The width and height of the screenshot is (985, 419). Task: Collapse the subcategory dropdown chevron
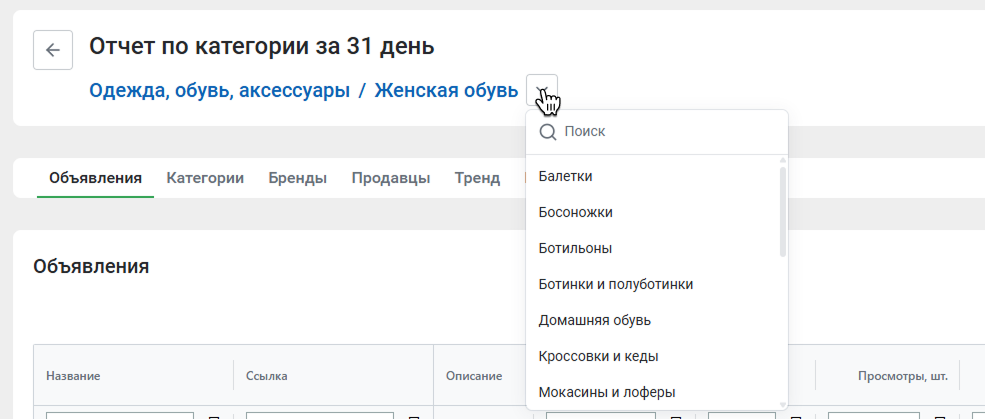[541, 90]
